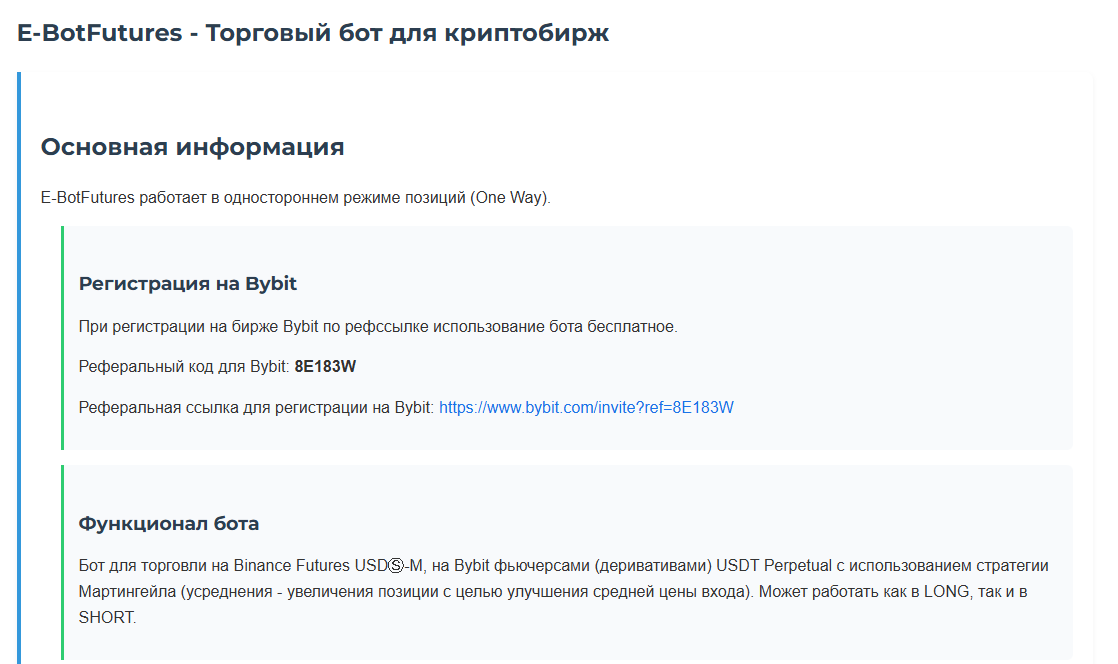
Task: Click the "Функционал бота" heading
Action: 169,523
